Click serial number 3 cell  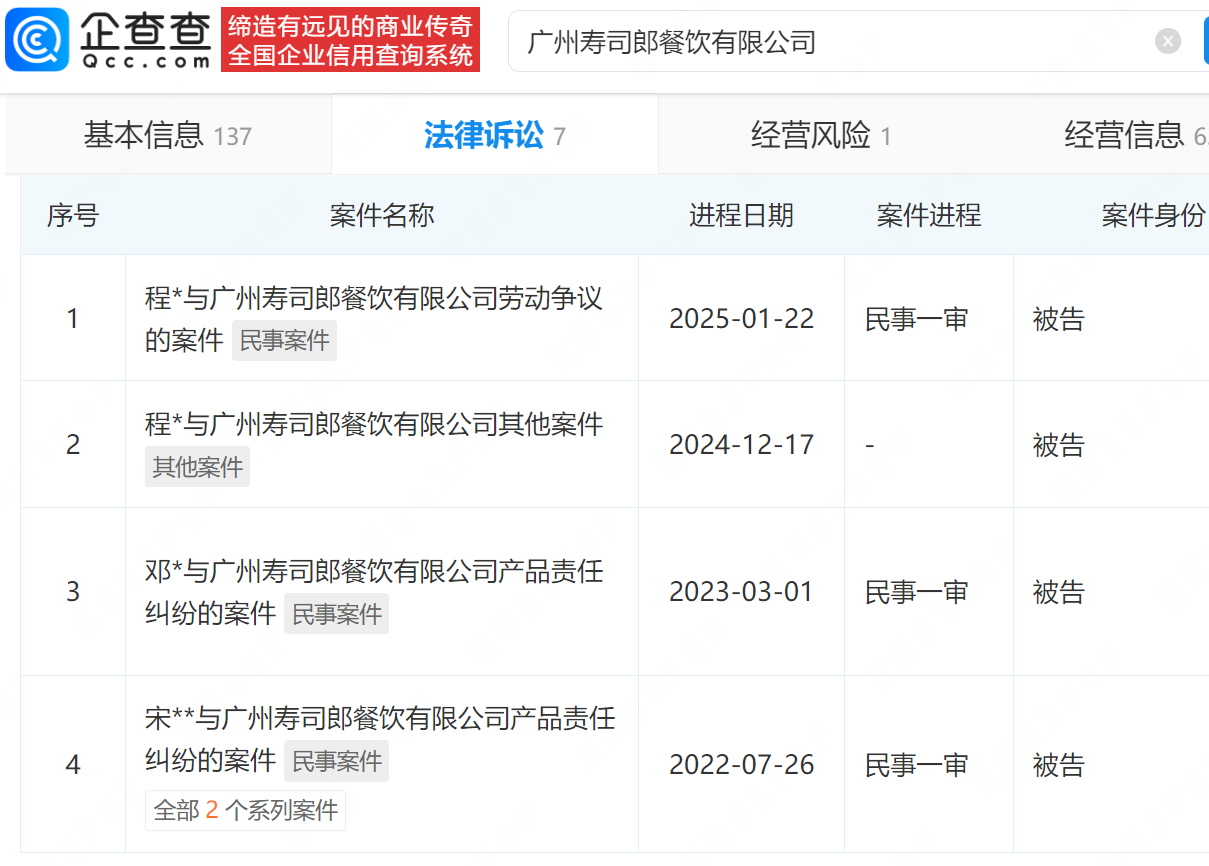[x=73, y=592]
